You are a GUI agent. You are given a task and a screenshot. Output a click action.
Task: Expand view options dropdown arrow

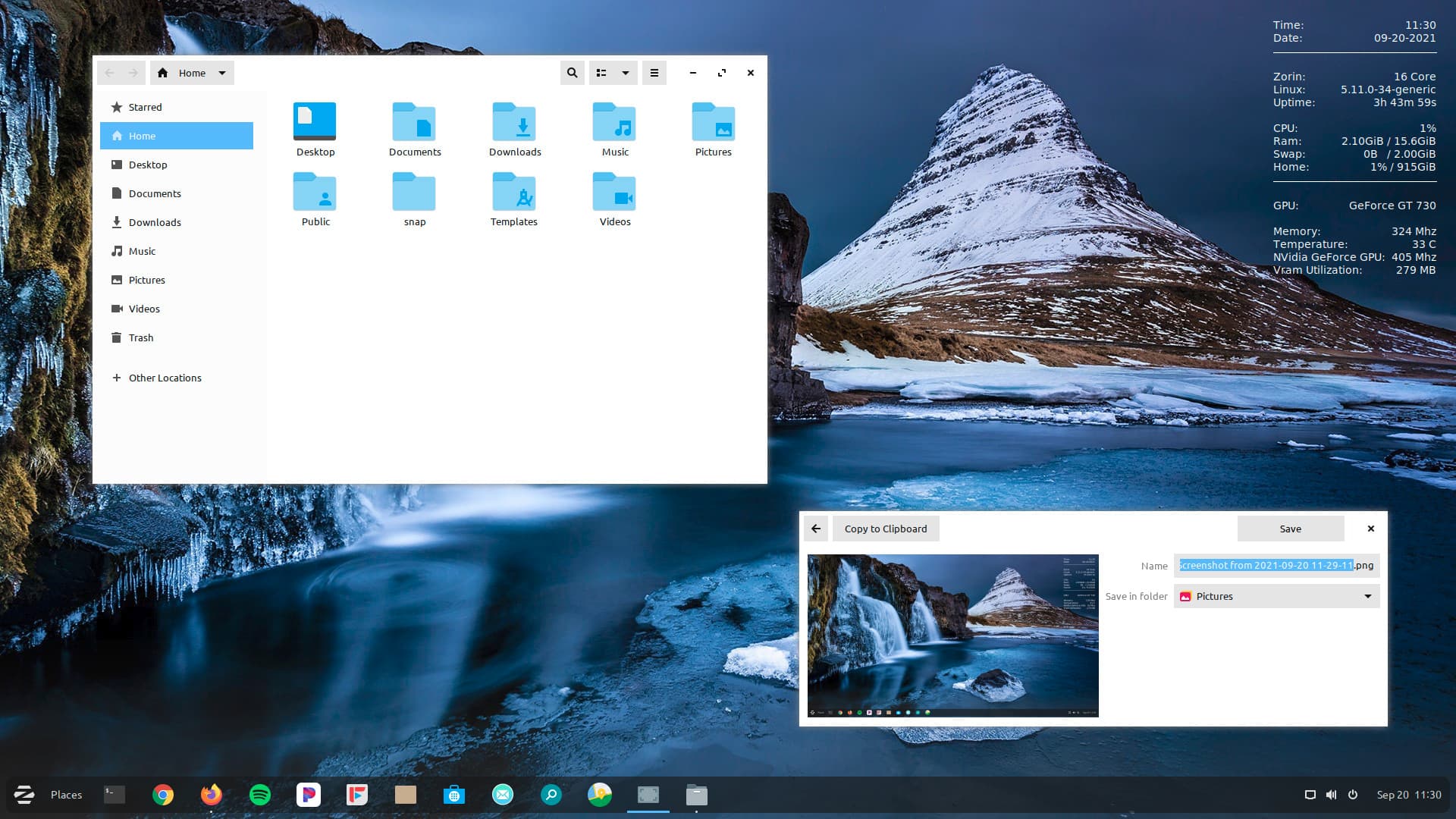(x=626, y=73)
